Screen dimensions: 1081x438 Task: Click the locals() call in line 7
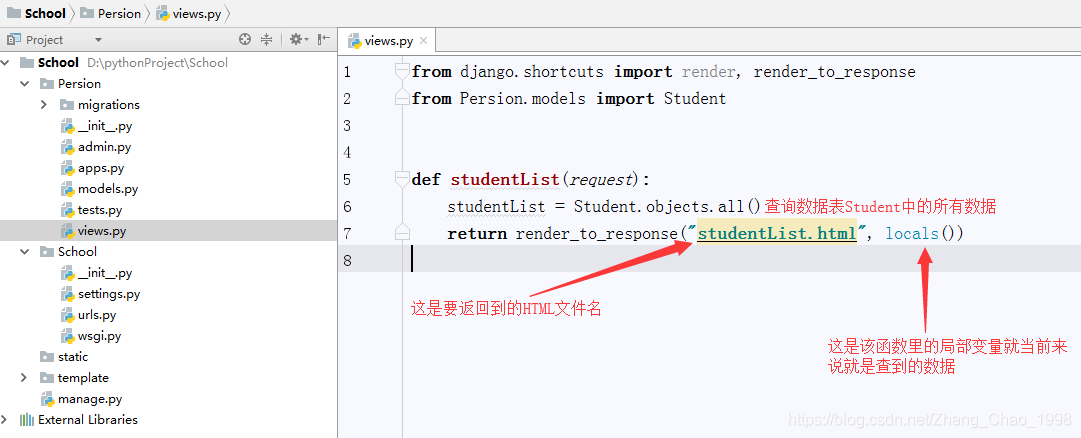tap(920, 234)
